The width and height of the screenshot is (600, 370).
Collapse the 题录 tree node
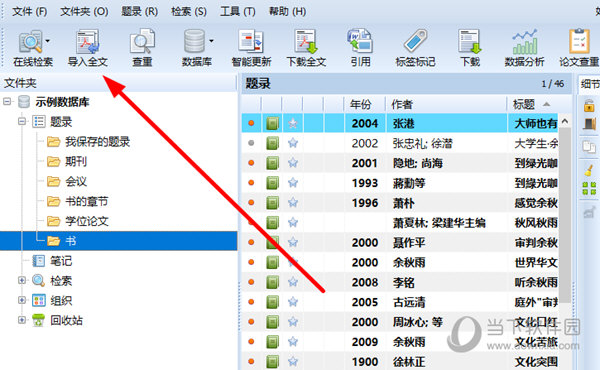22,122
